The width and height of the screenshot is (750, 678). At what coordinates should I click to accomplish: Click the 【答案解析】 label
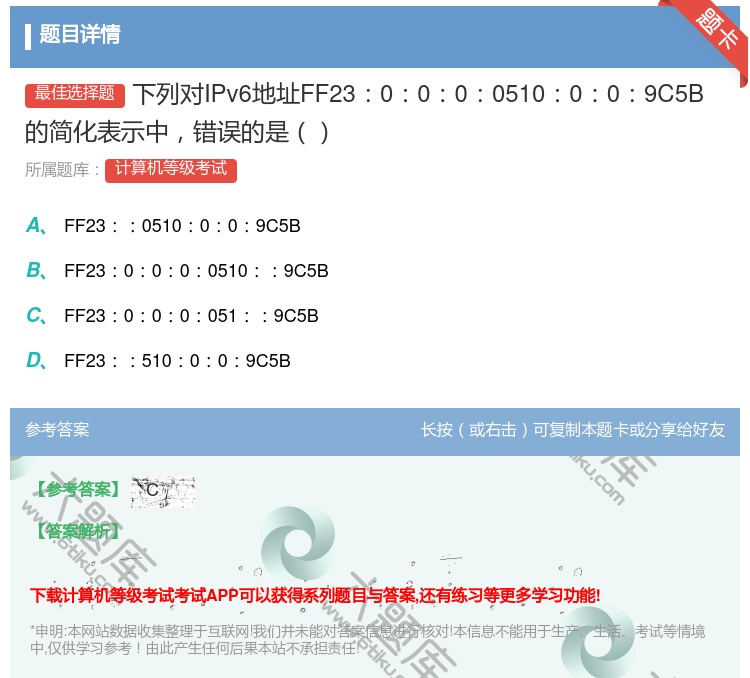pyautogui.click(x=77, y=531)
